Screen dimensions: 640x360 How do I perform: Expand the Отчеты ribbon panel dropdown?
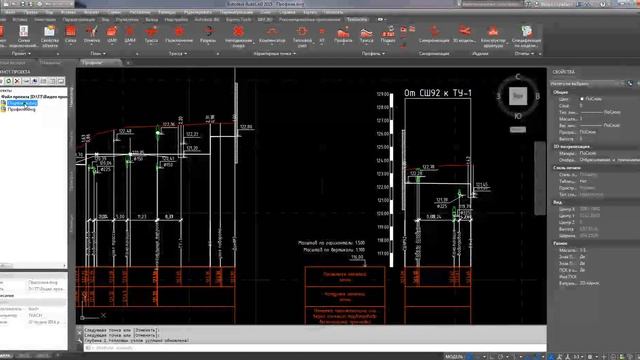[x=524, y=53]
